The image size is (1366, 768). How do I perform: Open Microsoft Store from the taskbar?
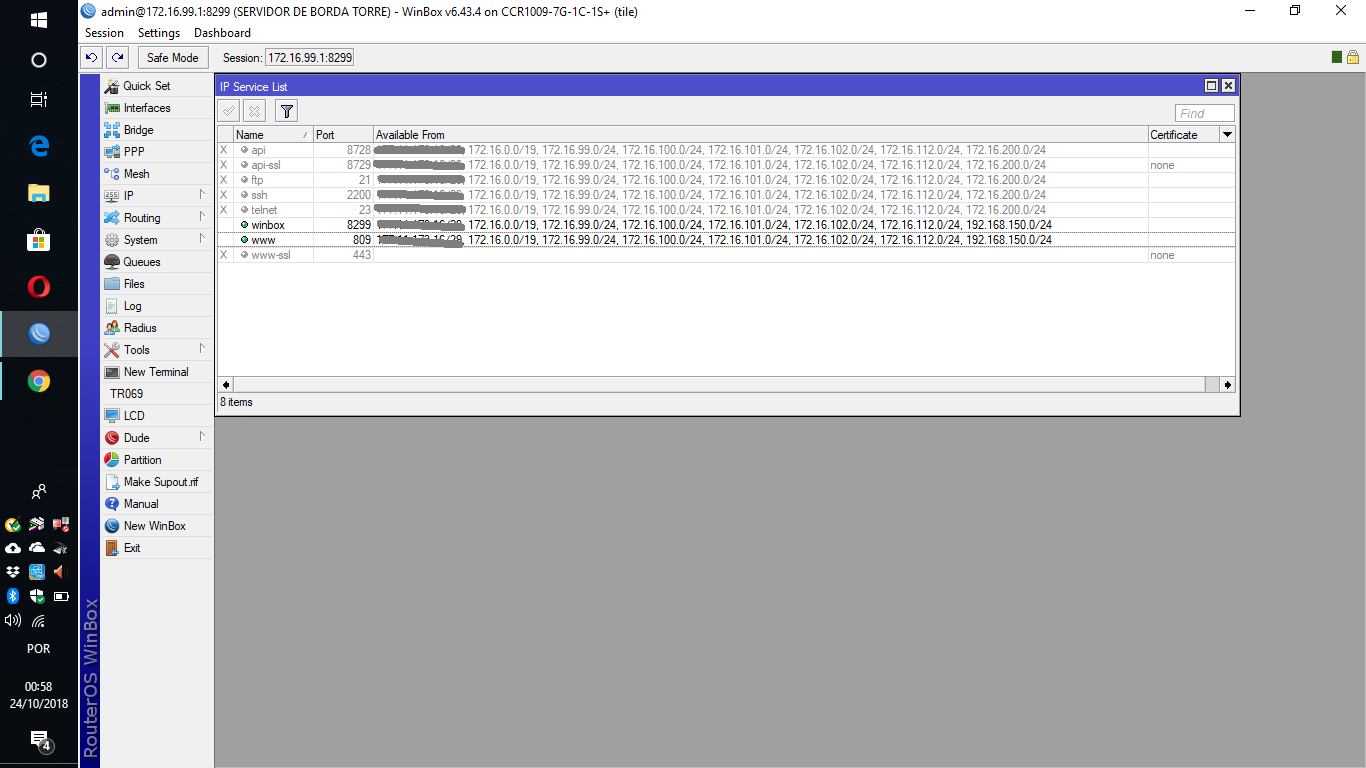coord(39,241)
